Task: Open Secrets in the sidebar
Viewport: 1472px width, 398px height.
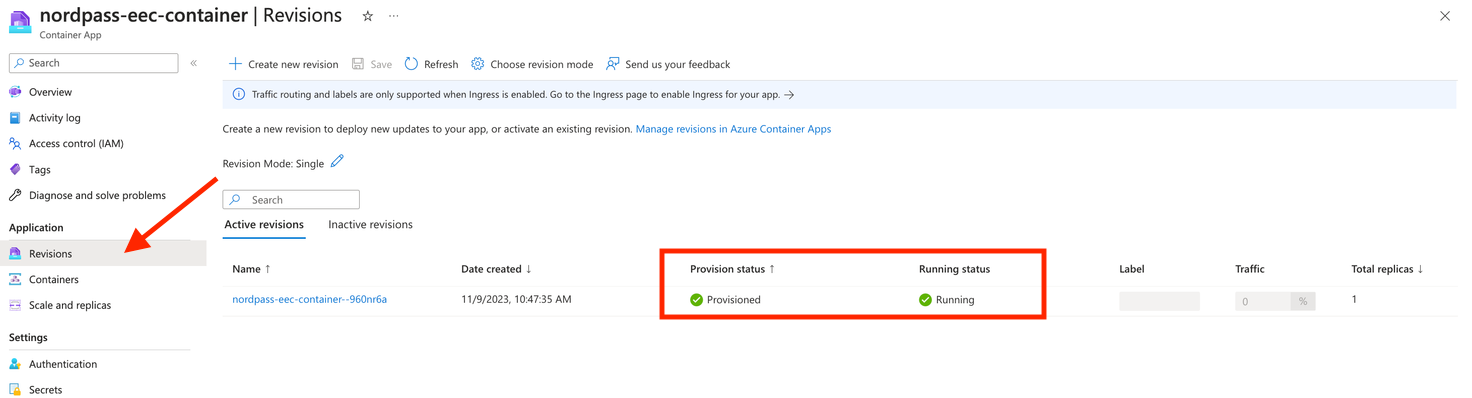Action: click(45, 390)
